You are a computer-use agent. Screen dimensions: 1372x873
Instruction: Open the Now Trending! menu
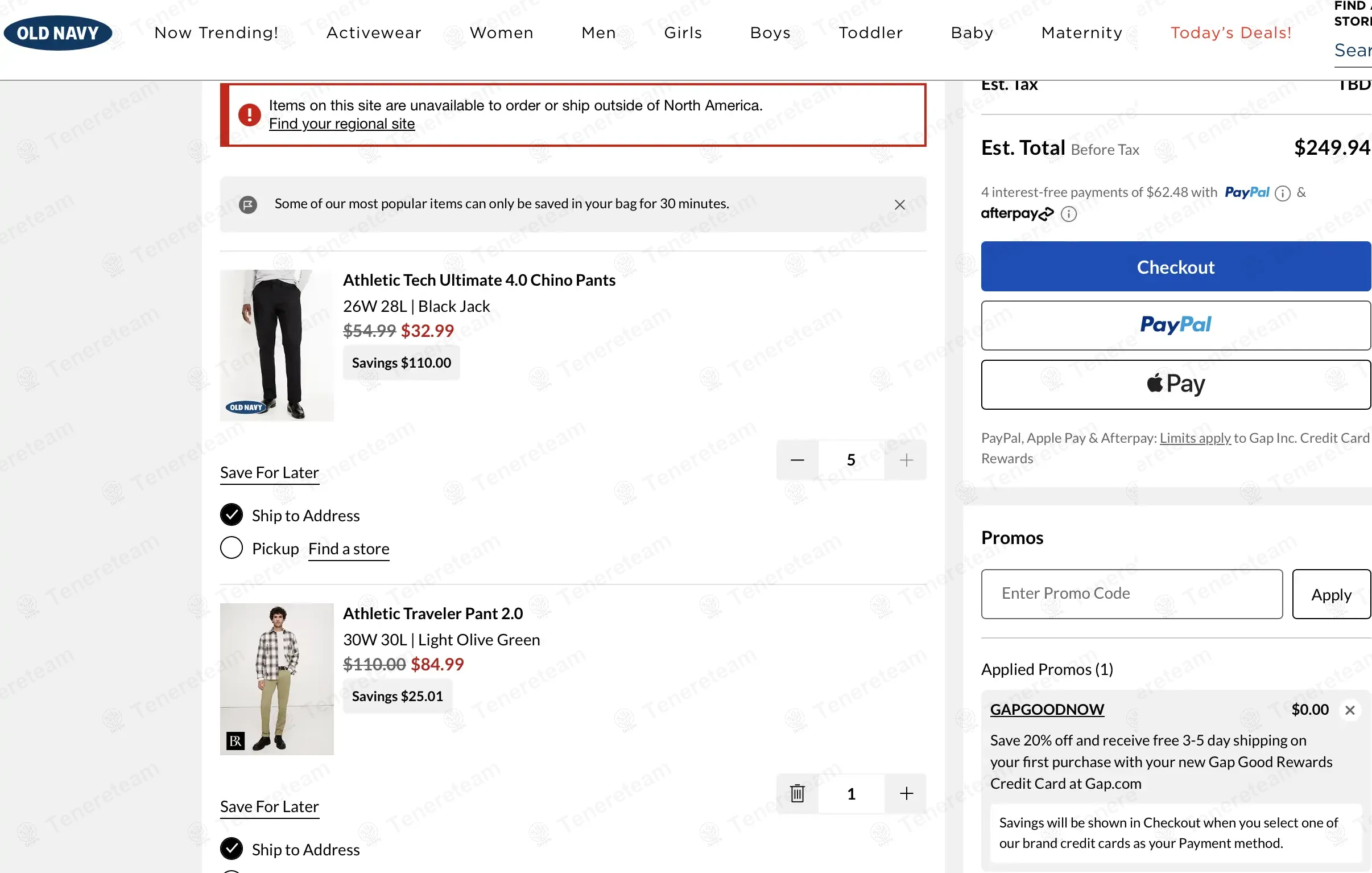(217, 32)
